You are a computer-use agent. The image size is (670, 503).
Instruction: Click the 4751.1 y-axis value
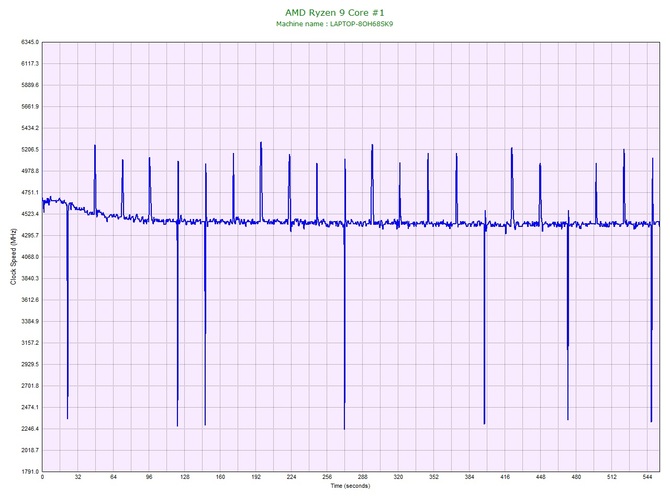(x=30, y=193)
